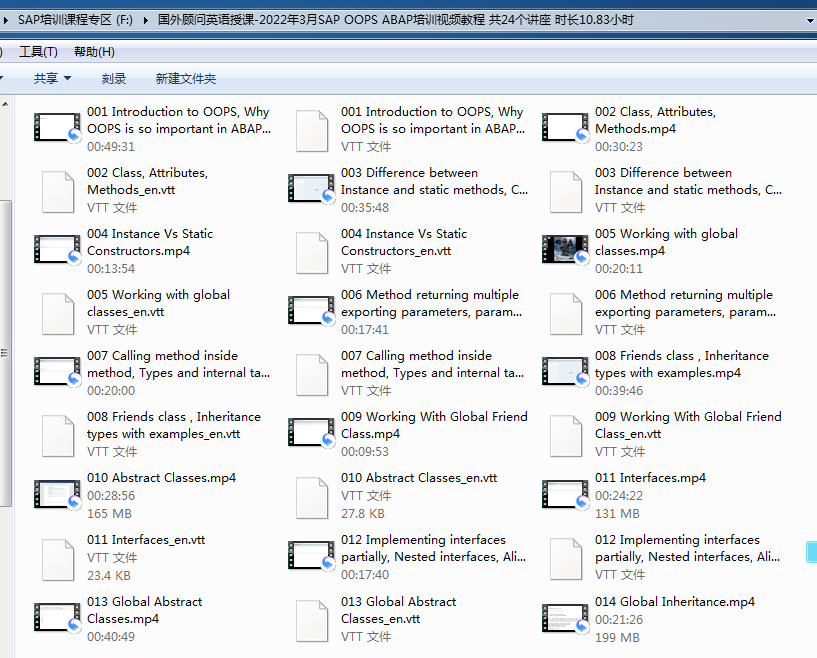The height and width of the screenshot is (658, 817).
Task: Select the 009 Global Friend Class_en.vtt file icon
Action: point(566,436)
